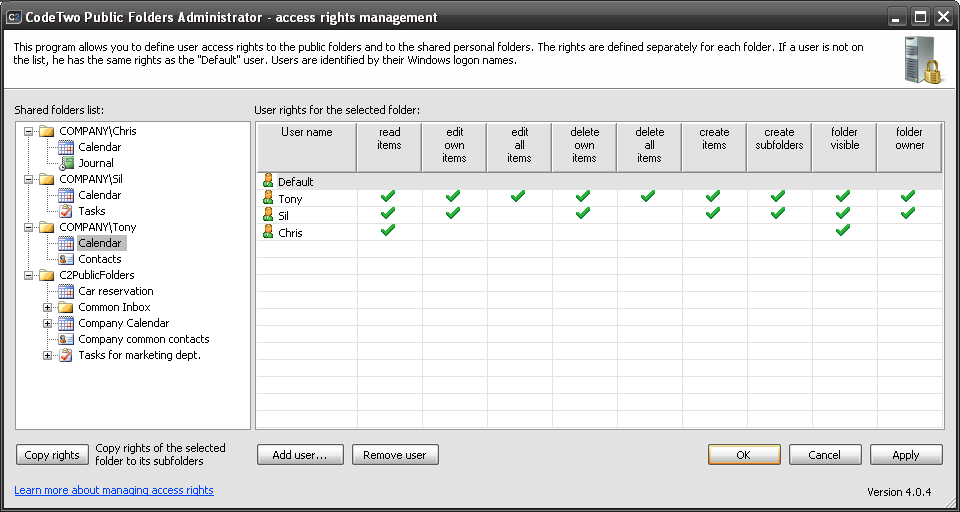This screenshot has height=512, width=960.
Task: Select the Car reservation folder label
Action: 116,291
